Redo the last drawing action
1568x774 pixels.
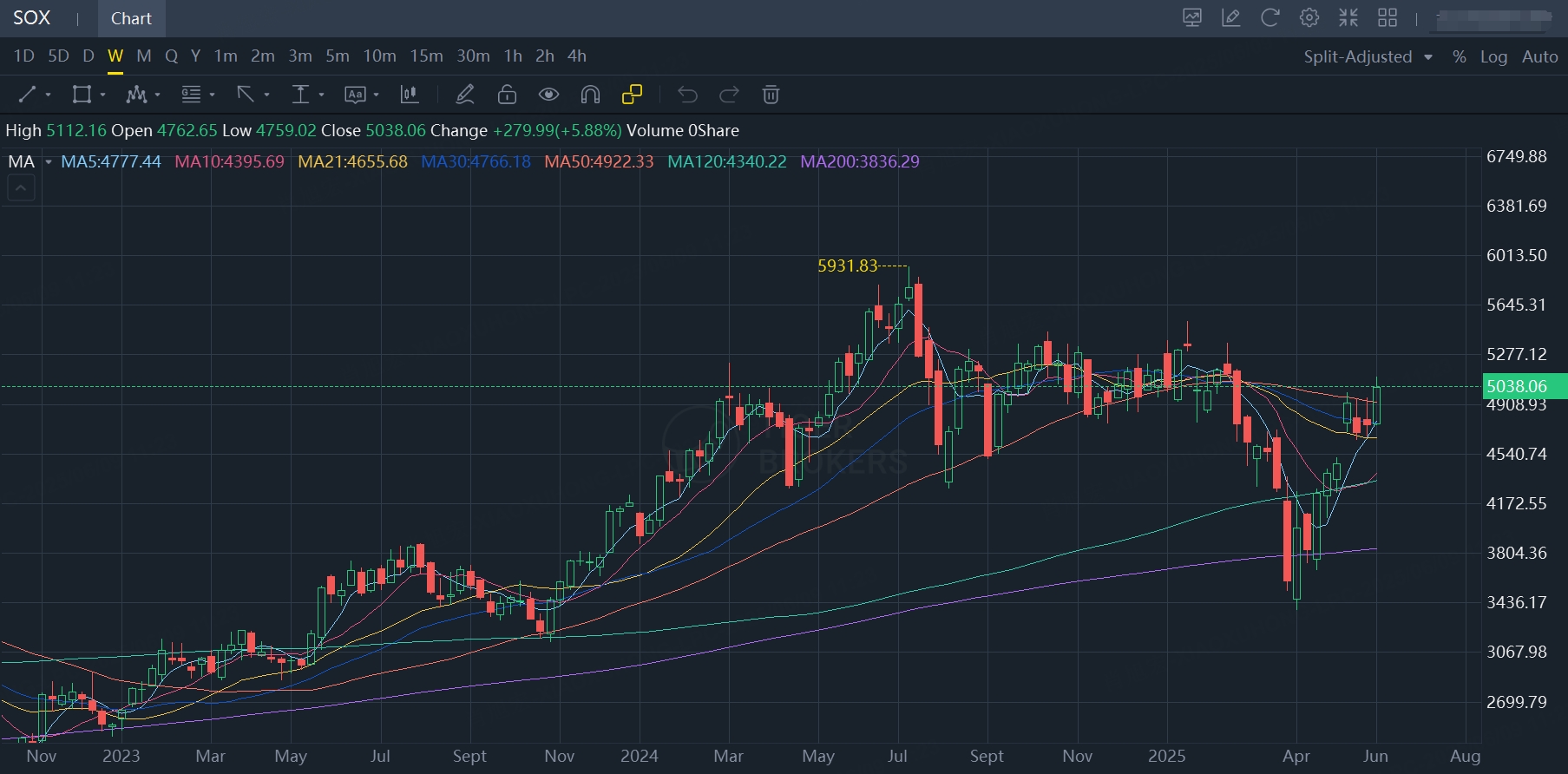729,95
